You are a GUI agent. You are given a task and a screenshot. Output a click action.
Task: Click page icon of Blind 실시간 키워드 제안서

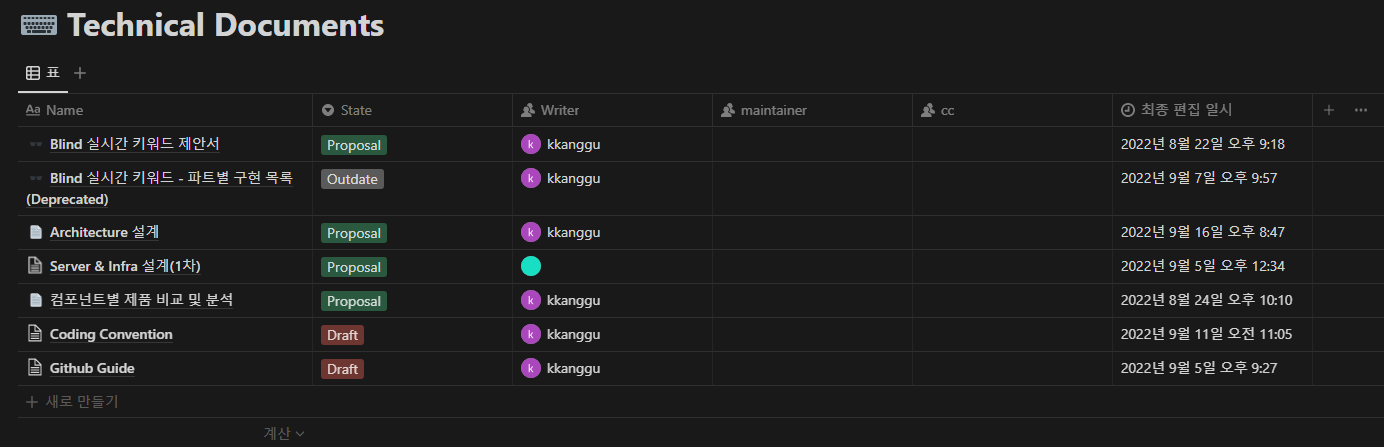tap(36, 145)
